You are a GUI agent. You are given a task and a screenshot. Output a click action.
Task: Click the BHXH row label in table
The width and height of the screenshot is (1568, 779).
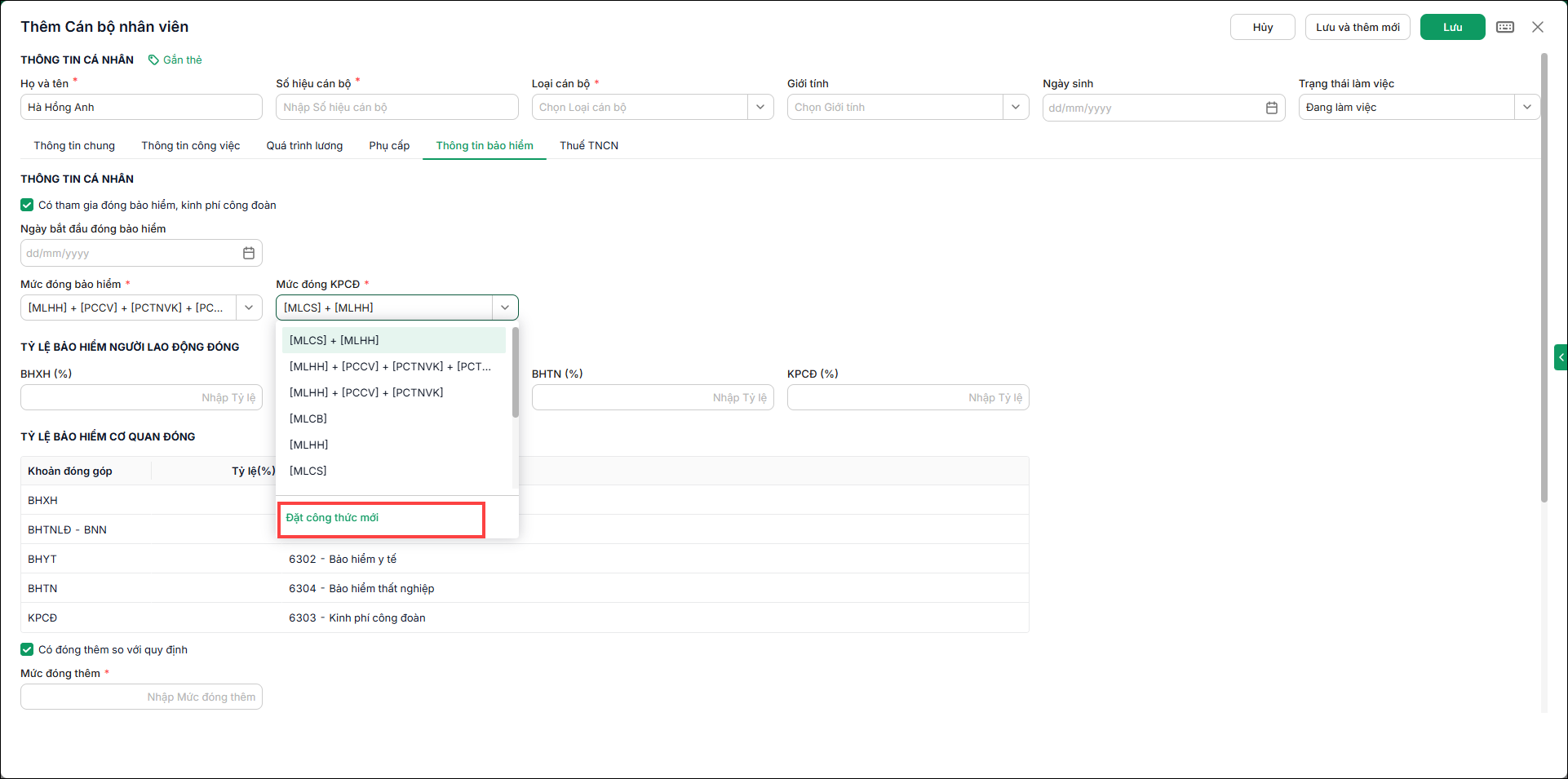(42, 500)
